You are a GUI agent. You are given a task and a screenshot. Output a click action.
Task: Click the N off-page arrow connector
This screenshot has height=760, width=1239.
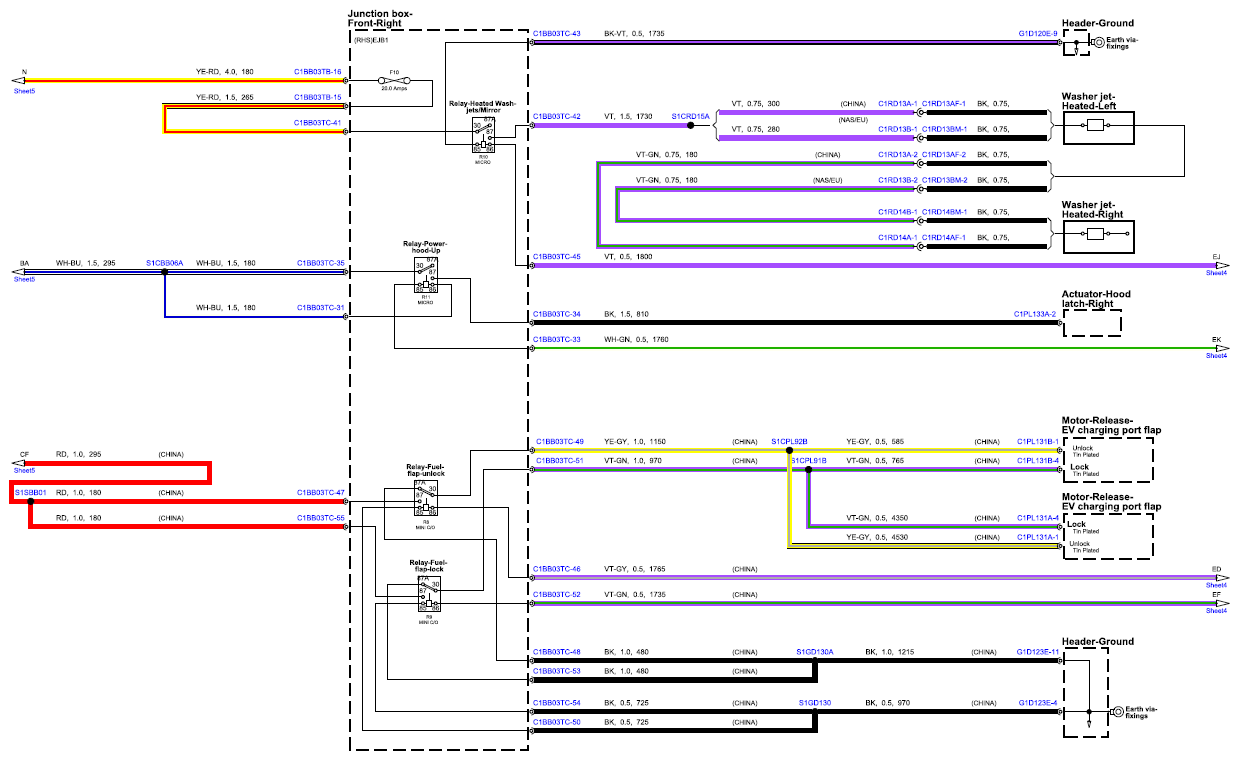click(18, 80)
